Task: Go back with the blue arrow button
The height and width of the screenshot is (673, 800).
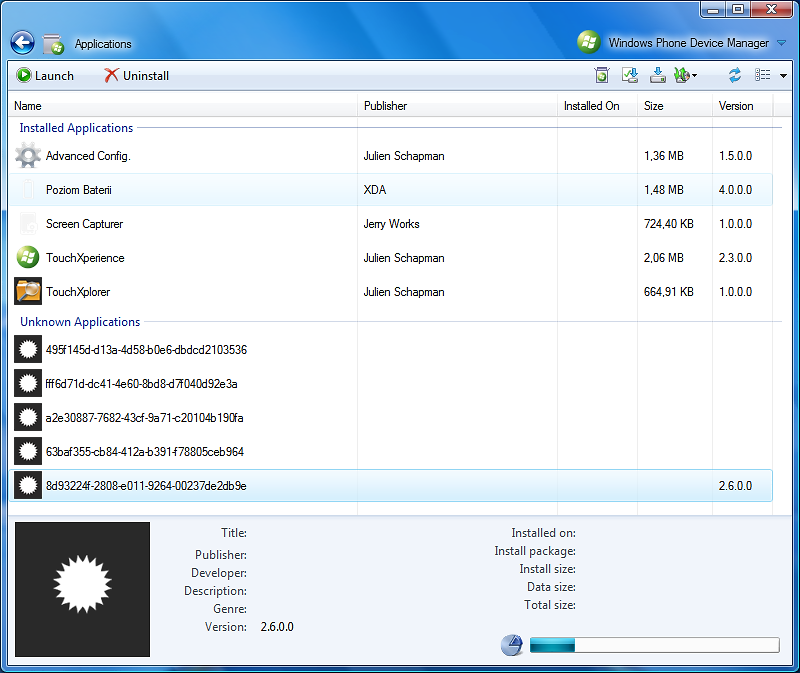Action: (x=22, y=43)
